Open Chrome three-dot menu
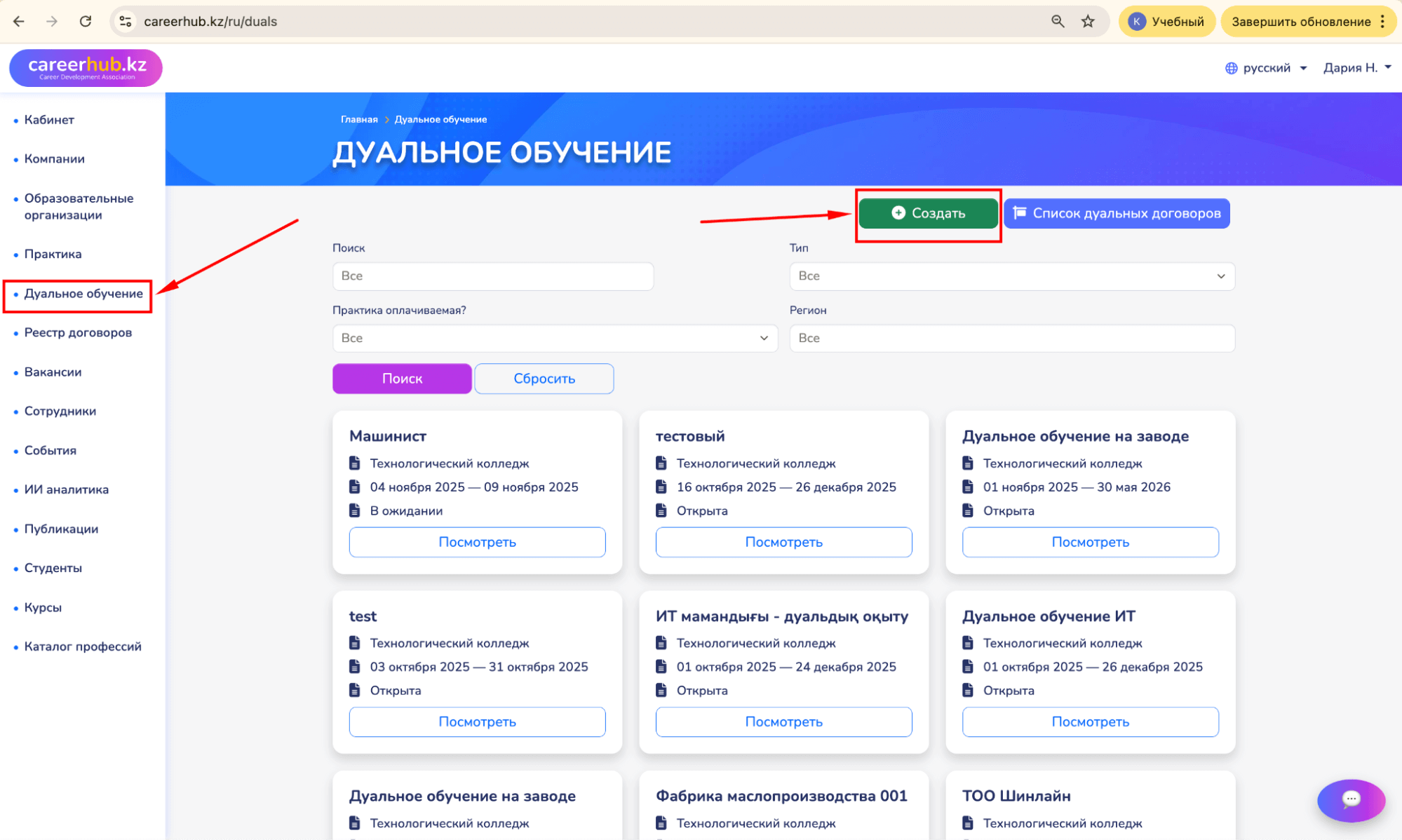 1382,21
